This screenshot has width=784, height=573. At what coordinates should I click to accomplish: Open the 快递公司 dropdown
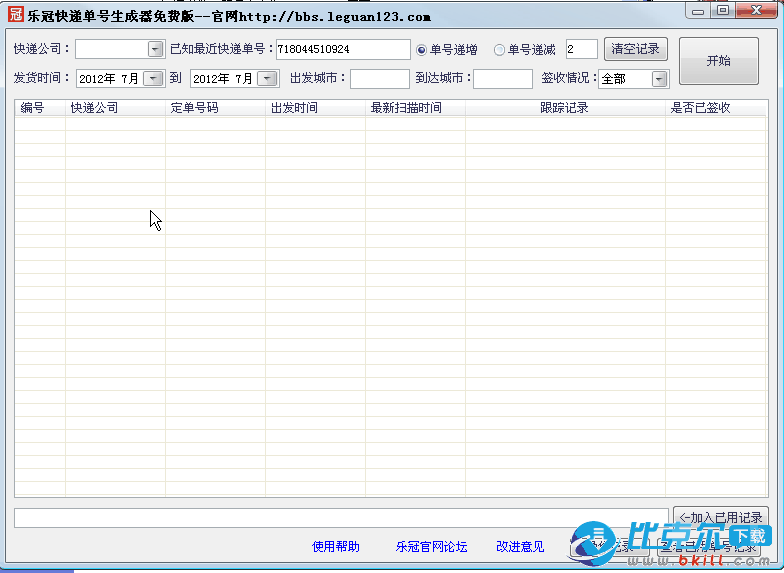click(x=155, y=49)
